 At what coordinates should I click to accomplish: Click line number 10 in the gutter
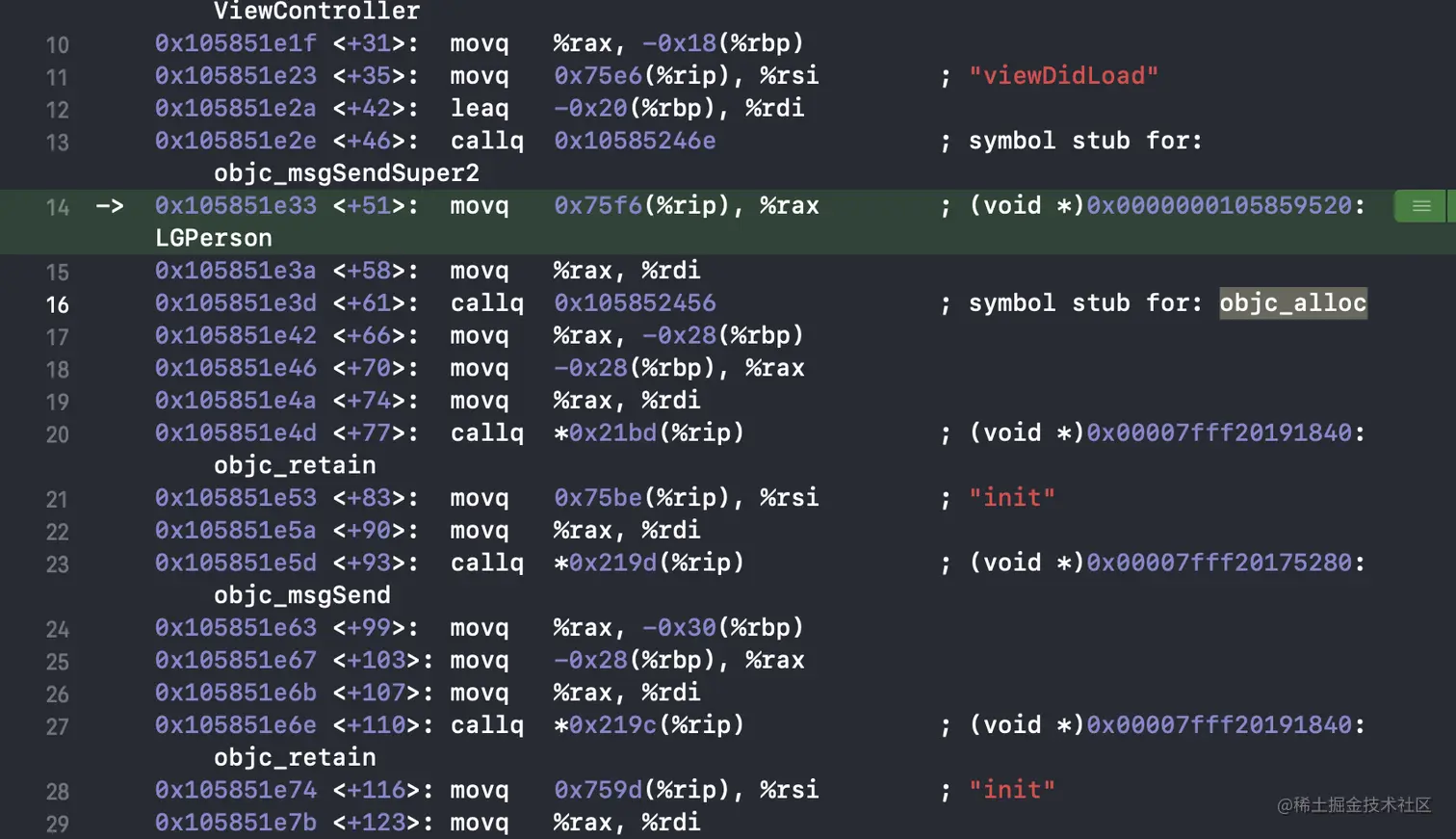tap(58, 45)
